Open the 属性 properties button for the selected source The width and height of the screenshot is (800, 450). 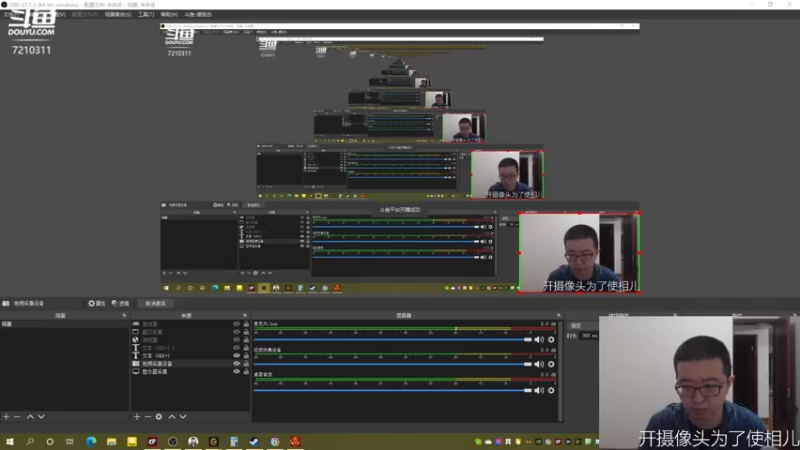pyautogui.click(x=96, y=304)
